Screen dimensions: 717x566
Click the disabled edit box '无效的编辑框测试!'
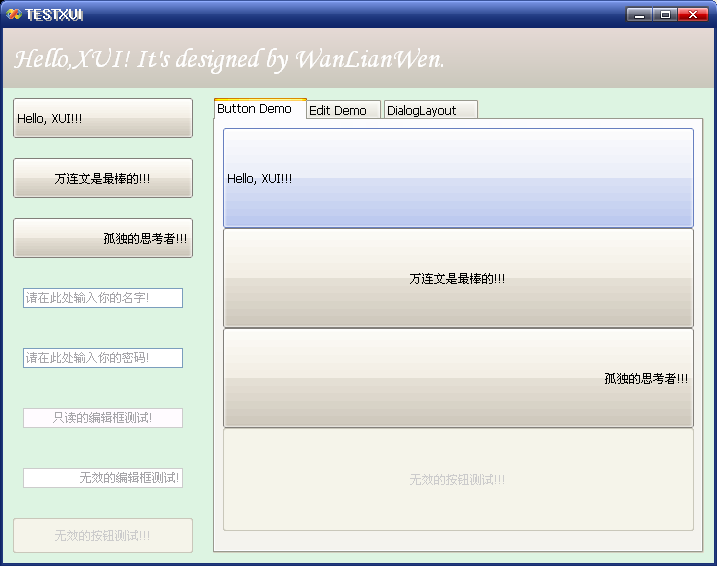(x=103, y=478)
